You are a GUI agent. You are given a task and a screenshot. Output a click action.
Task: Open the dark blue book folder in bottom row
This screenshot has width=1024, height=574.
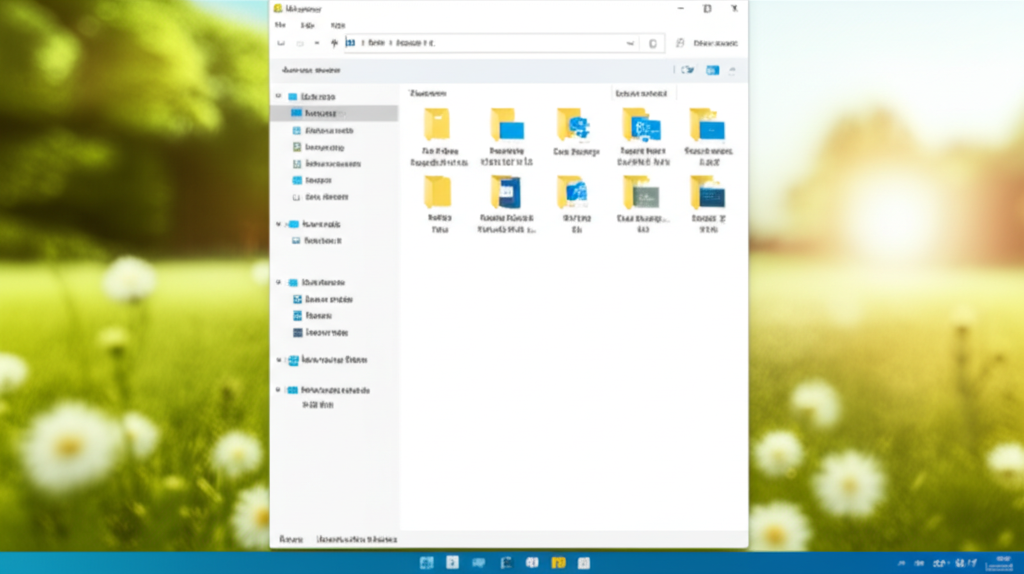[x=506, y=192]
